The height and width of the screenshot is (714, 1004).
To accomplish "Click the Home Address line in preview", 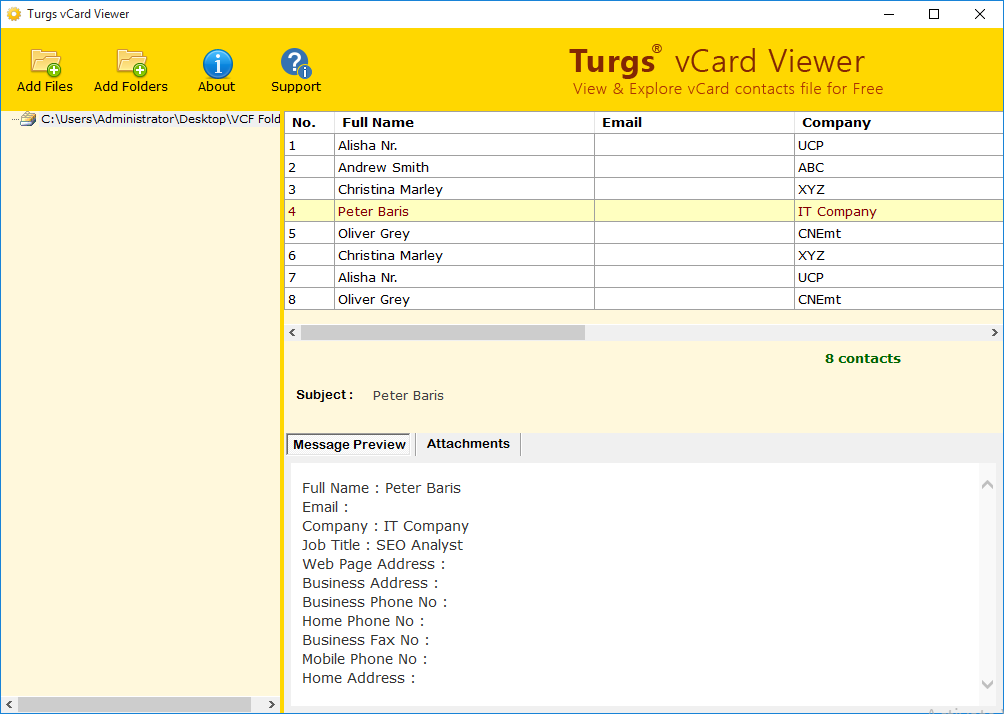I will tap(359, 678).
